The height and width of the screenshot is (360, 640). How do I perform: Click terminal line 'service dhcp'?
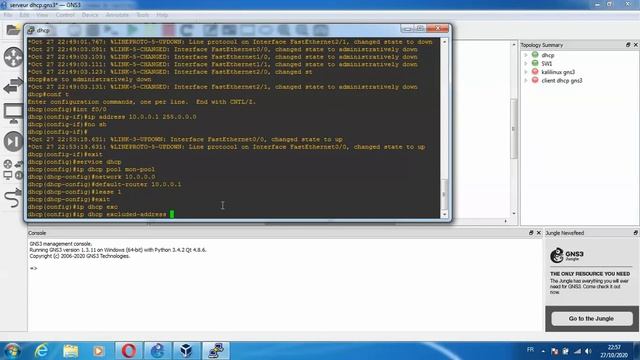coord(75,162)
